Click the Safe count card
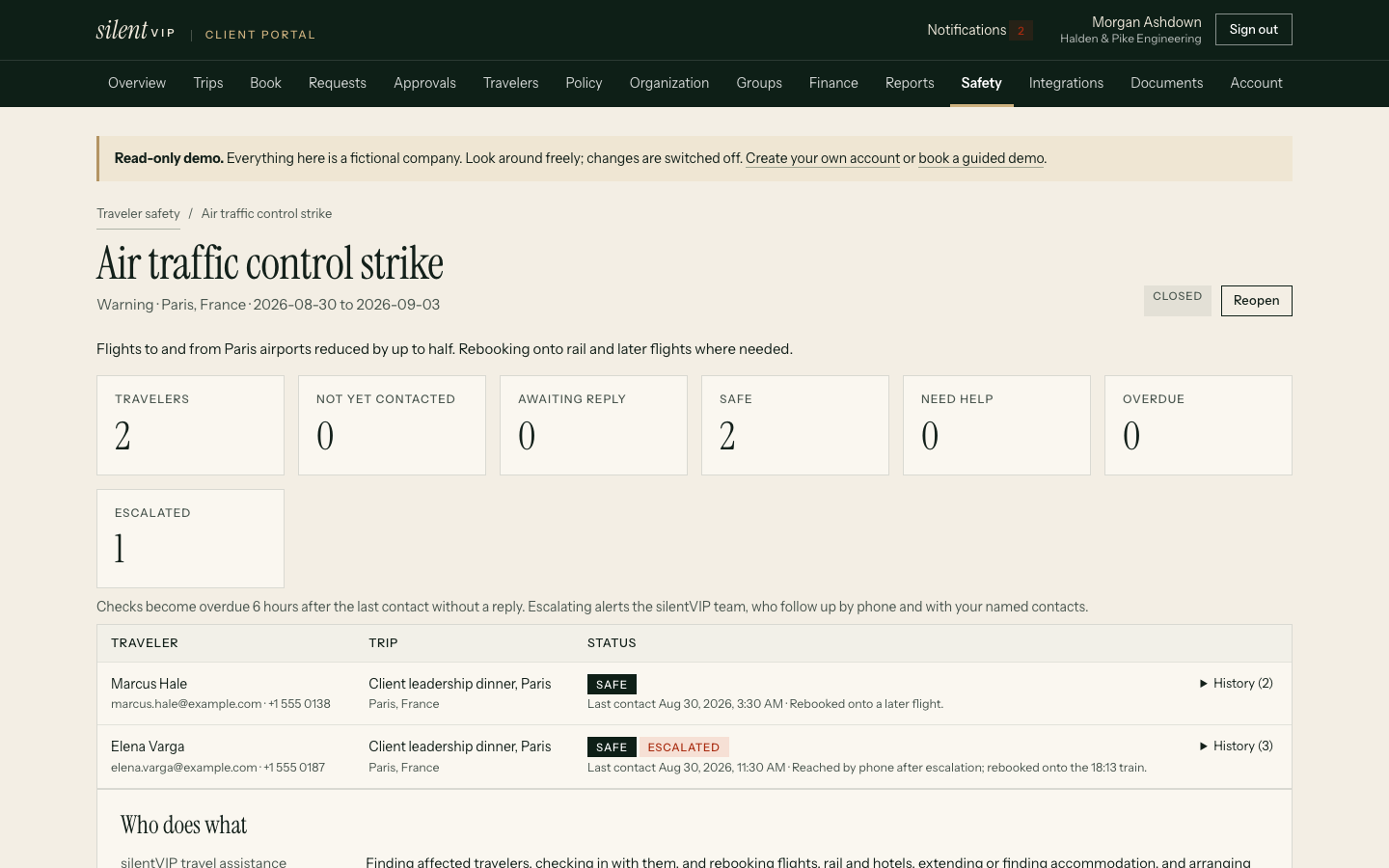The height and width of the screenshot is (868, 1389). pos(795,425)
